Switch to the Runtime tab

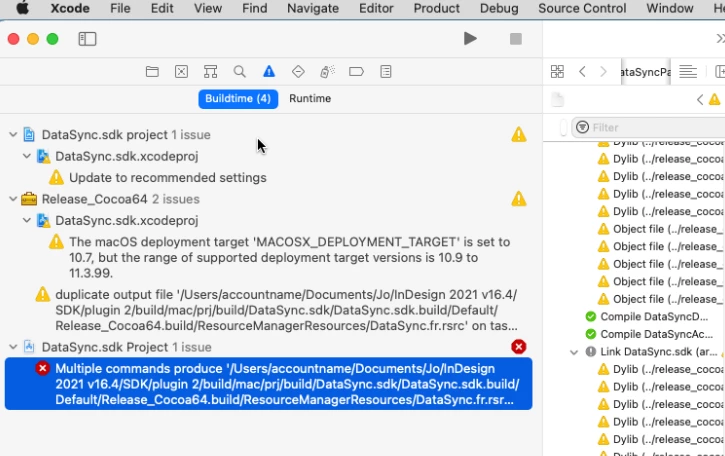310,99
